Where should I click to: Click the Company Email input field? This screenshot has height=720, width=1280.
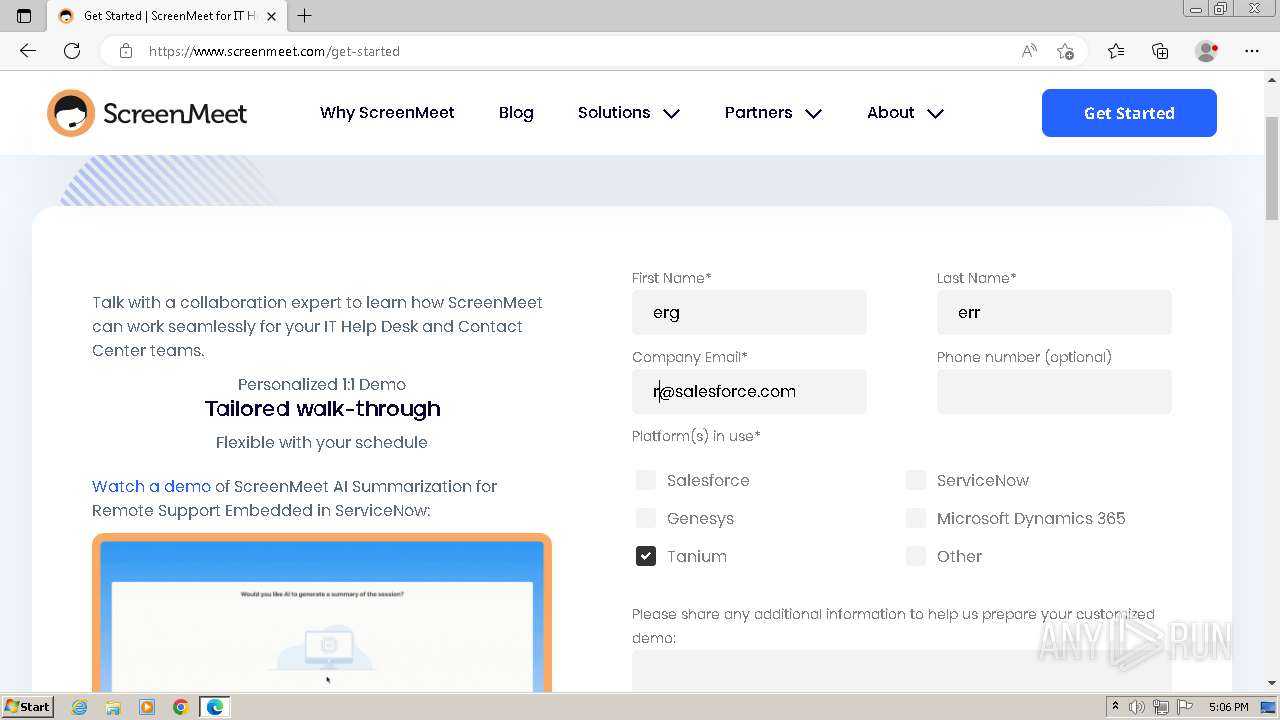pos(749,391)
